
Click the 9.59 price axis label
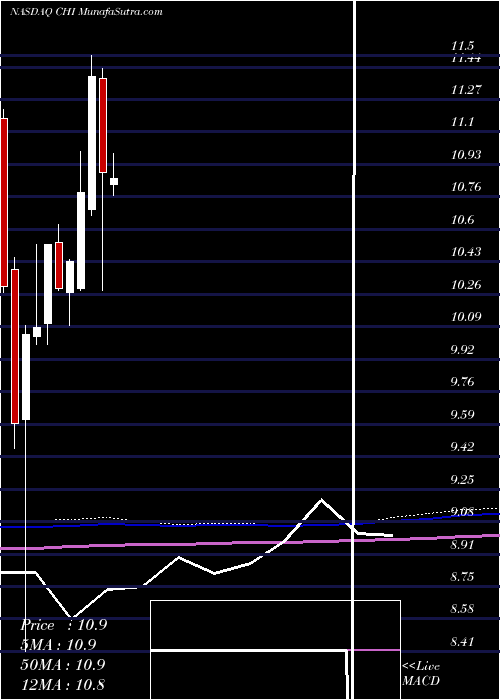[x=462, y=415]
